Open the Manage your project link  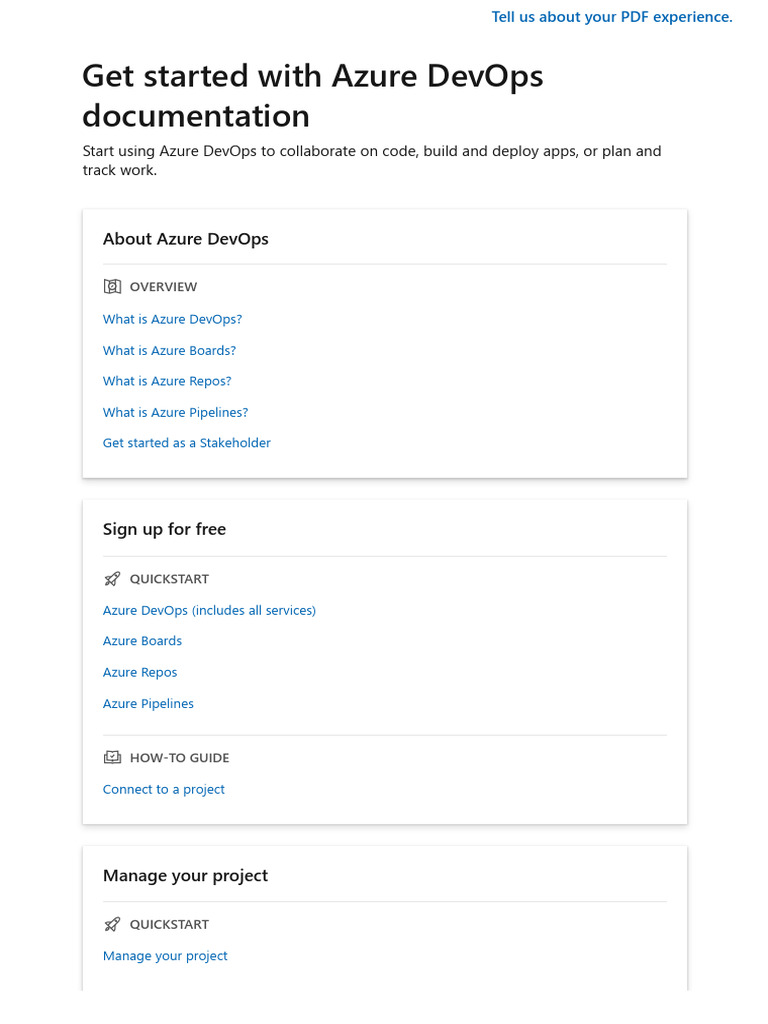[x=165, y=956]
